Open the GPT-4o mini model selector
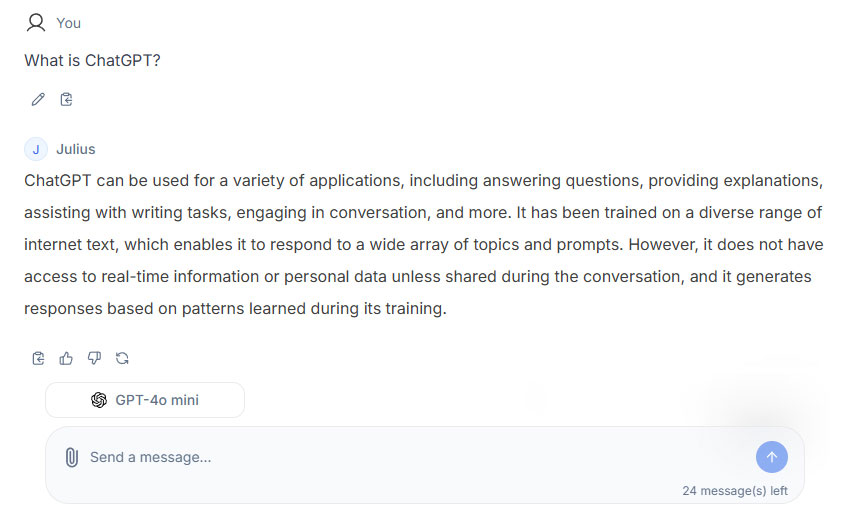The width and height of the screenshot is (850, 515). [x=145, y=400]
